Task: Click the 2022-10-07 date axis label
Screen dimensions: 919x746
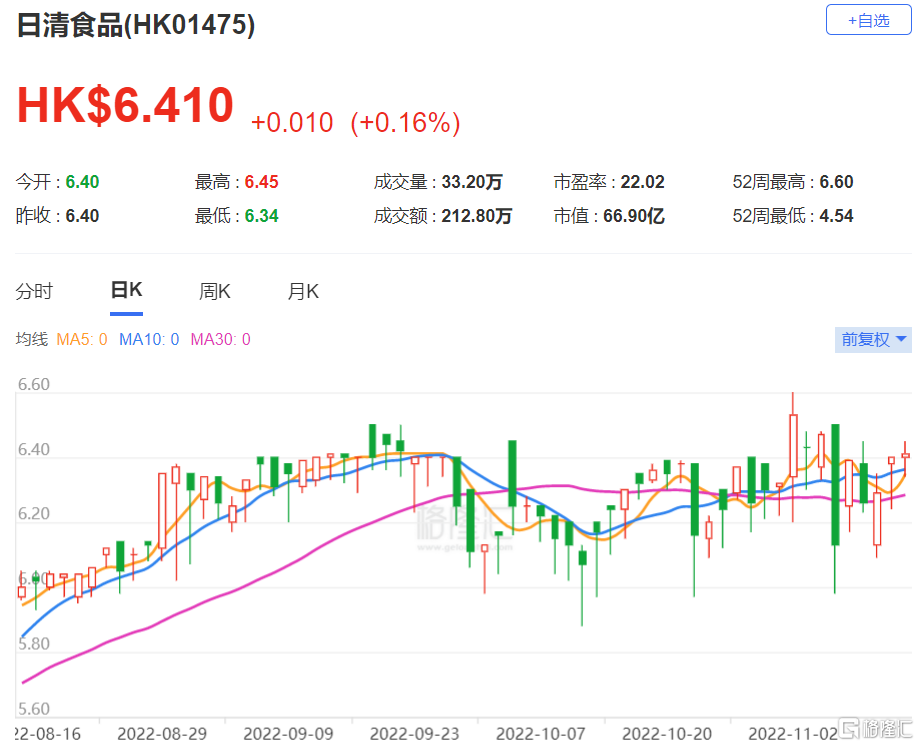Action: coord(540,734)
